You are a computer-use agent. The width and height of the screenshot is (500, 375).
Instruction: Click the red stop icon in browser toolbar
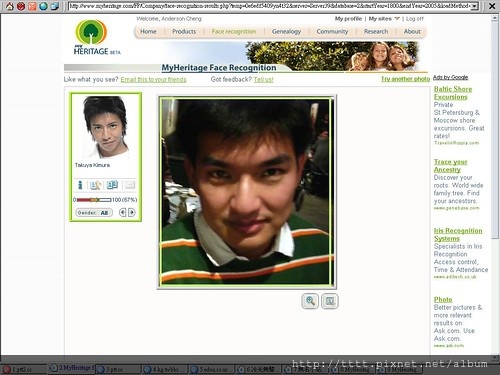[21, 6]
